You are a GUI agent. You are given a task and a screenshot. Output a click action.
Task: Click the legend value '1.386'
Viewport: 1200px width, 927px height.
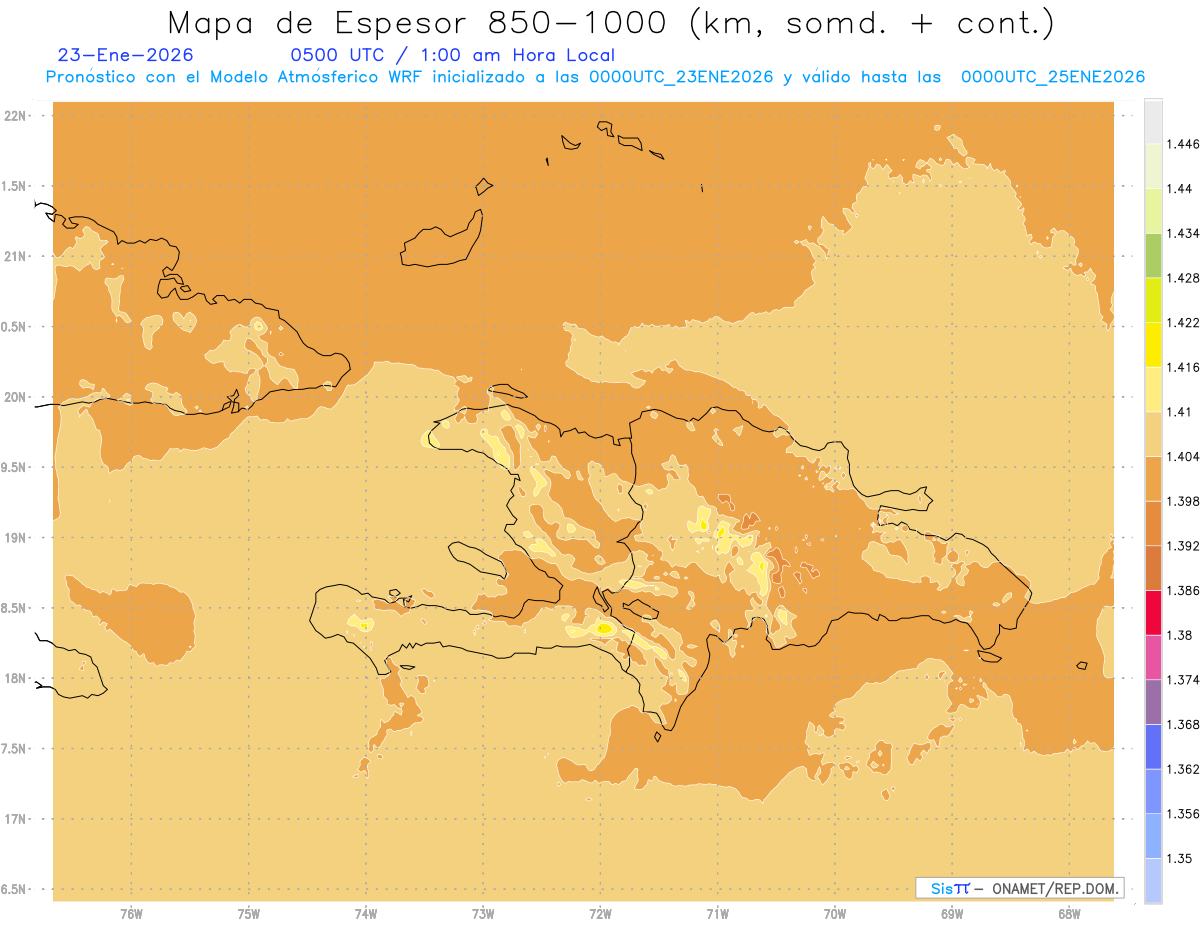click(x=1183, y=591)
